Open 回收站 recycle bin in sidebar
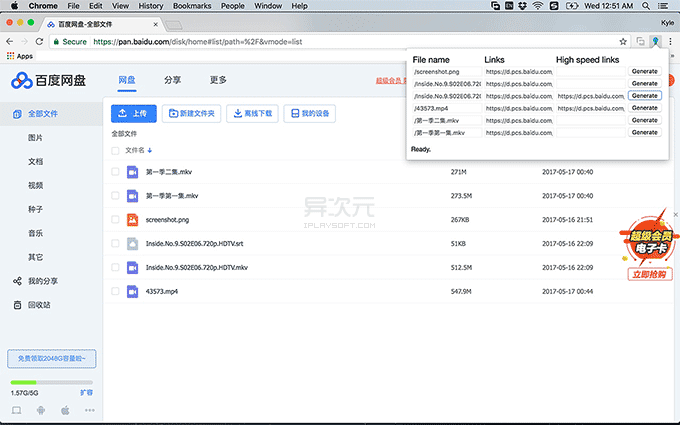The width and height of the screenshot is (680, 425). (17, 305)
